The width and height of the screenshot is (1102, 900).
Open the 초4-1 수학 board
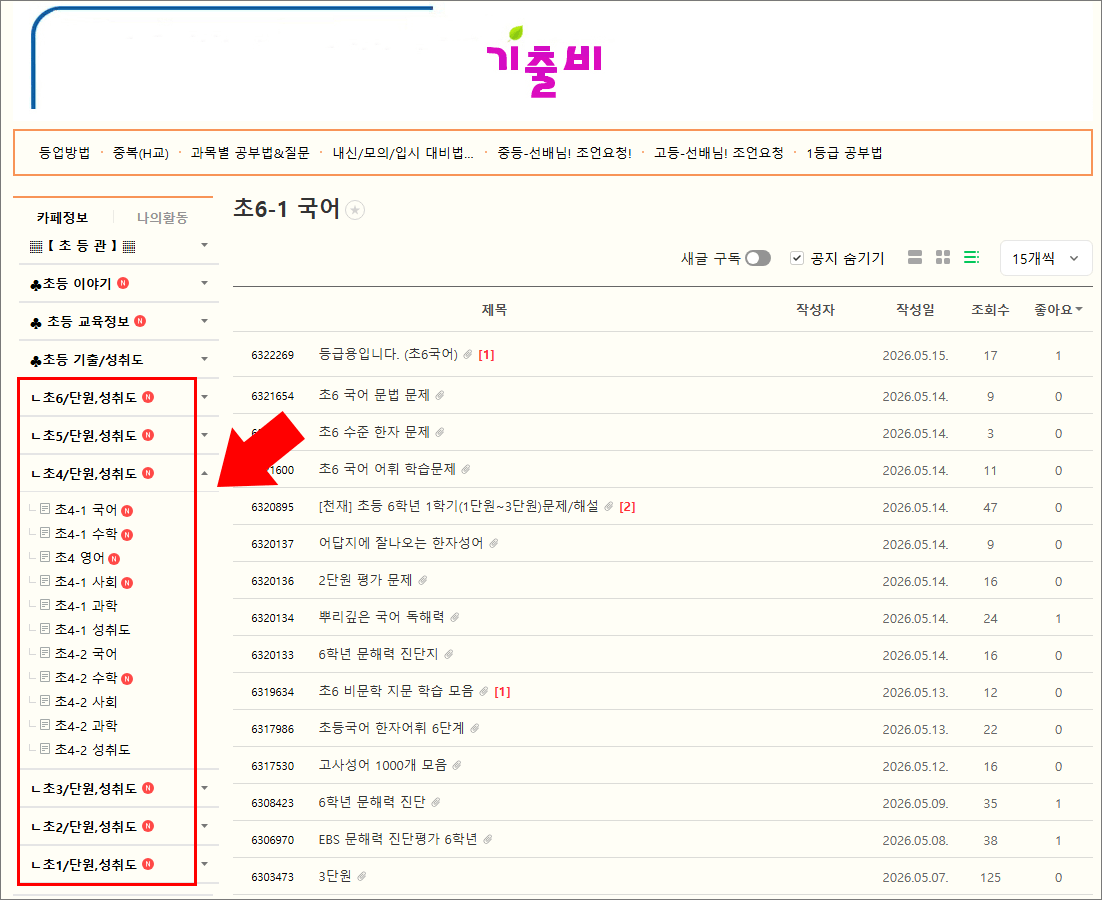(x=86, y=534)
